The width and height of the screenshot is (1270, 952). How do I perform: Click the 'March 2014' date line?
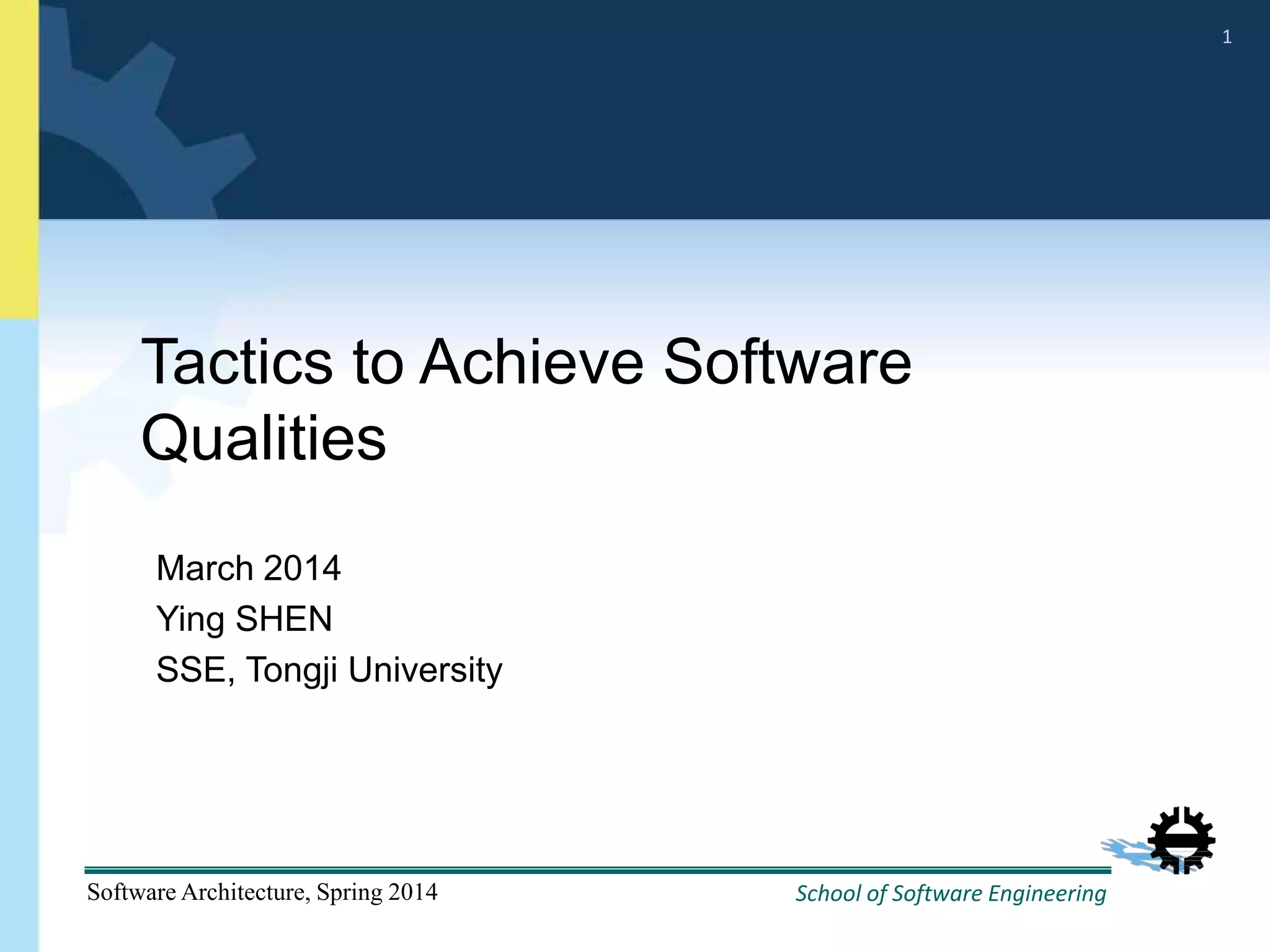click(248, 568)
